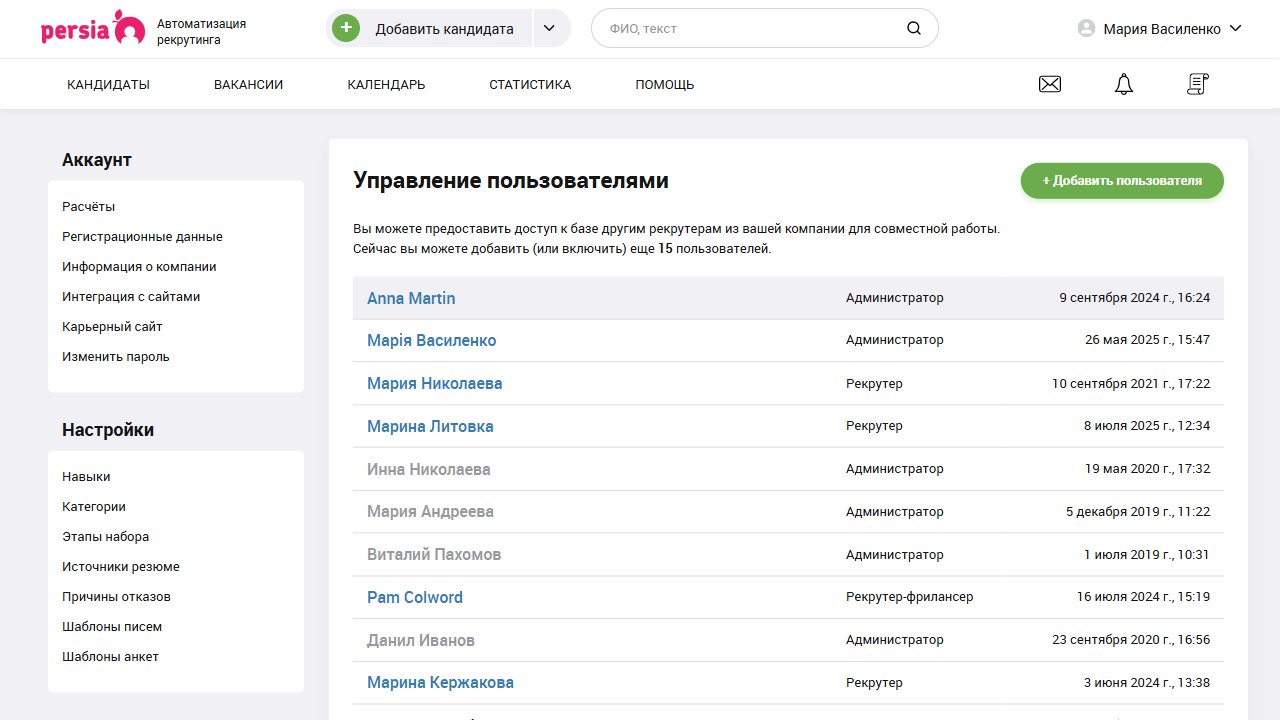Open the Anna Martin user profile
This screenshot has height=720, width=1280.
[x=411, y=297]
